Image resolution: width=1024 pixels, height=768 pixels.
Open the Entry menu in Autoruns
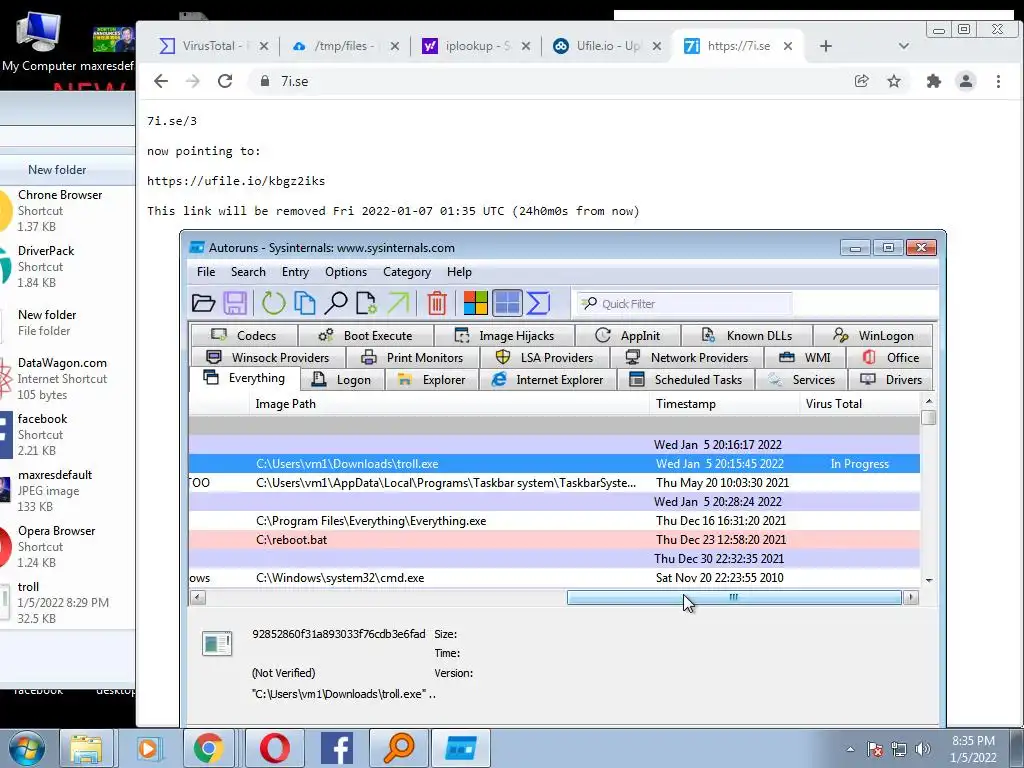coord(295,272)
